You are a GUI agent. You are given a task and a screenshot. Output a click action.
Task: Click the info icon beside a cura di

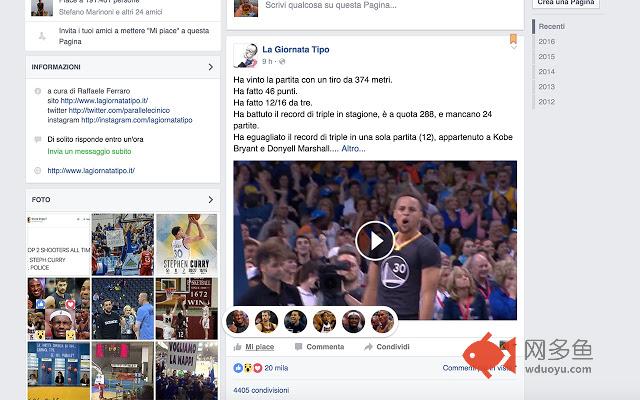pyautogui.click(x=38, y=91)
